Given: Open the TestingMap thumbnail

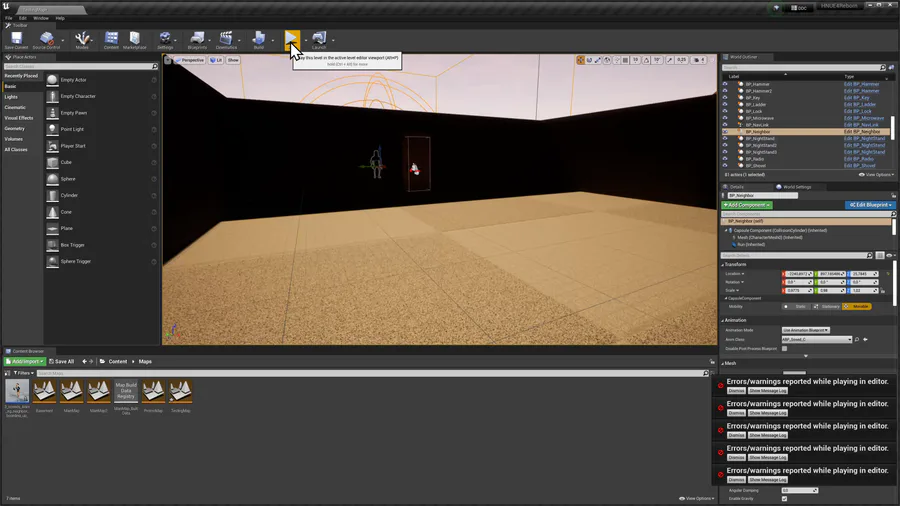Looking at the screenshot, I should [180, 392].
